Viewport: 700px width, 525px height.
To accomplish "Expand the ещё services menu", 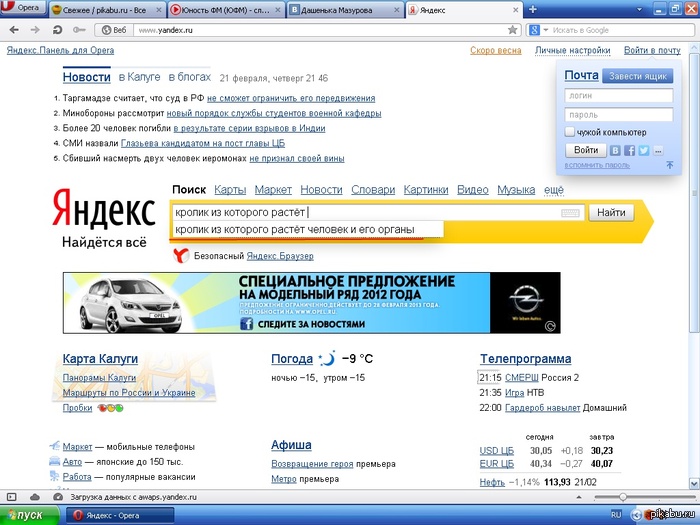I will coord(554,190).
